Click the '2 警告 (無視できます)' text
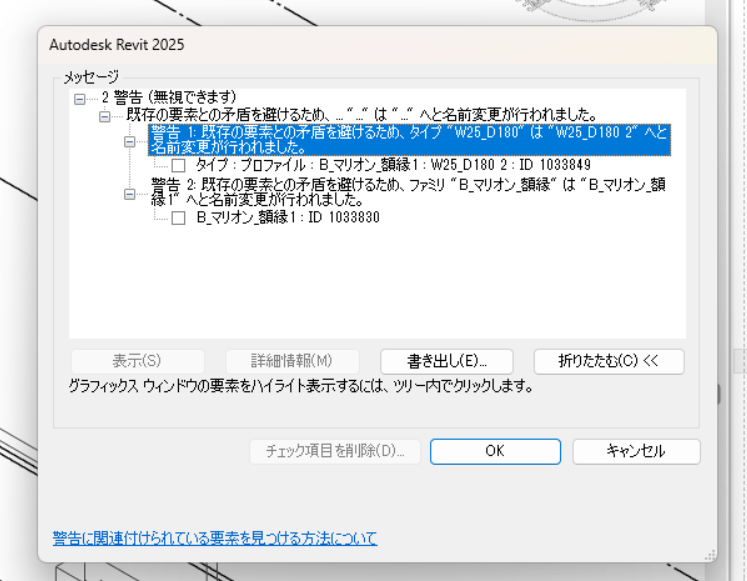747x581 pixels. pyautogui.click(x=169, y=98)
